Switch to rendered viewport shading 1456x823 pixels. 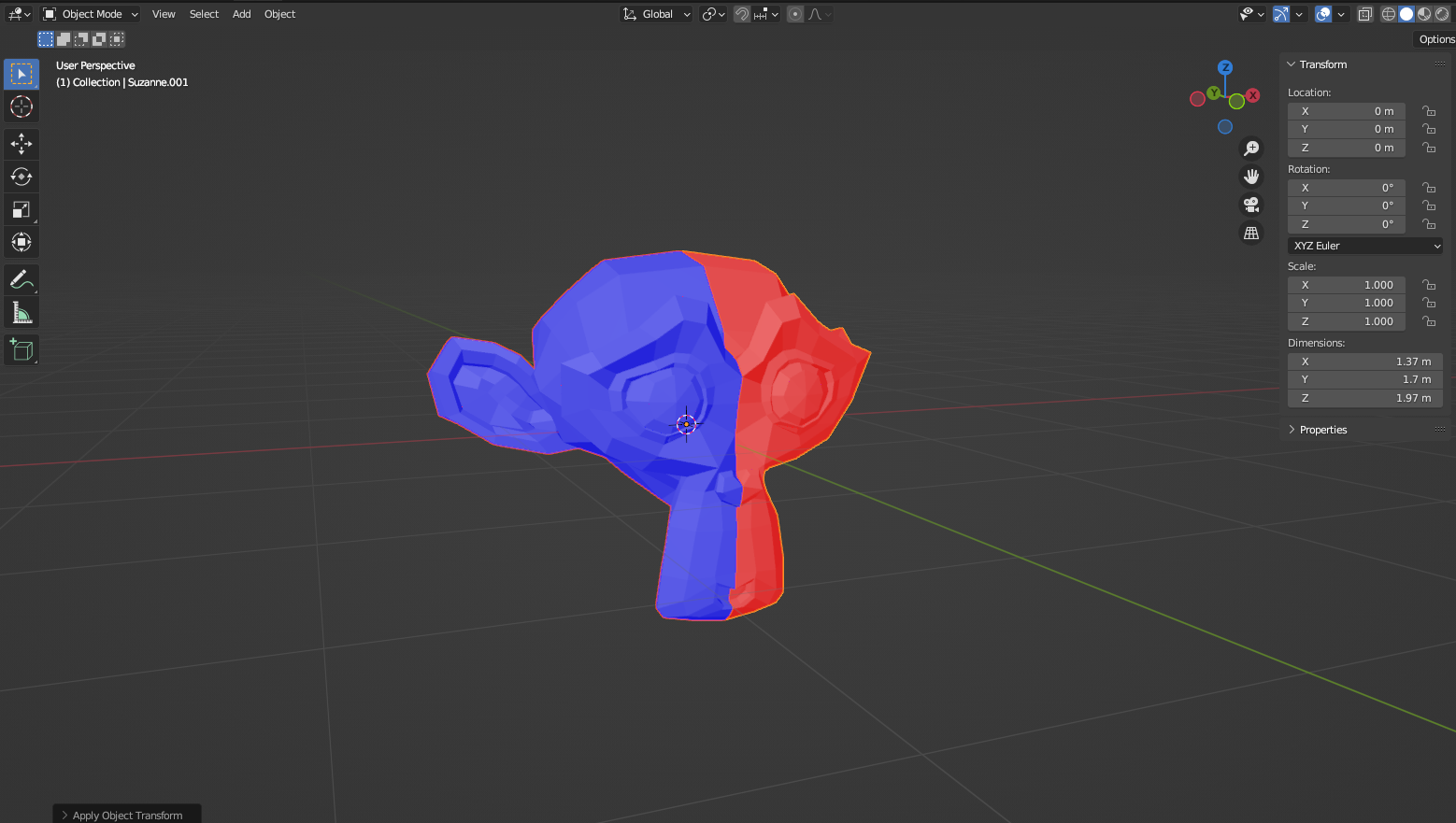click(1442, 14)
